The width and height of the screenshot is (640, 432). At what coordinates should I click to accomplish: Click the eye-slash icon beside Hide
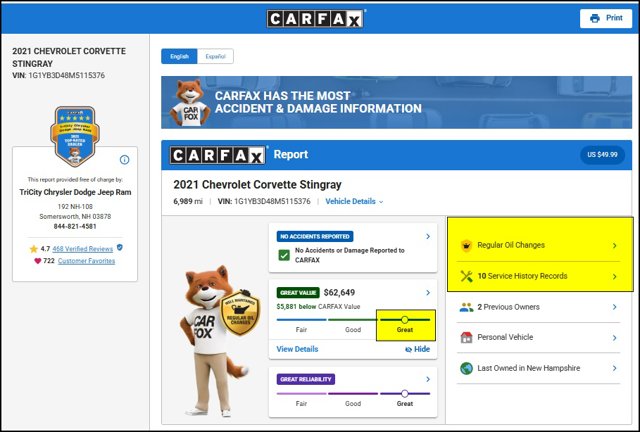point(409,350)
